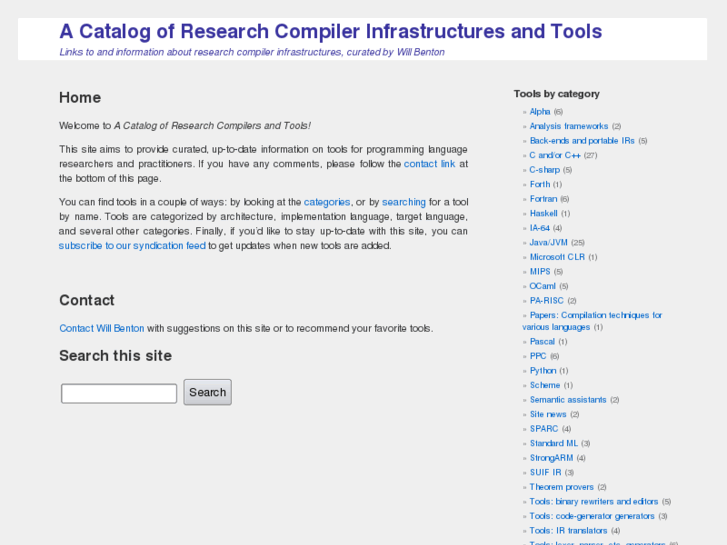727x545 pixels.
Task: Select the Python category
Action: 543,371
